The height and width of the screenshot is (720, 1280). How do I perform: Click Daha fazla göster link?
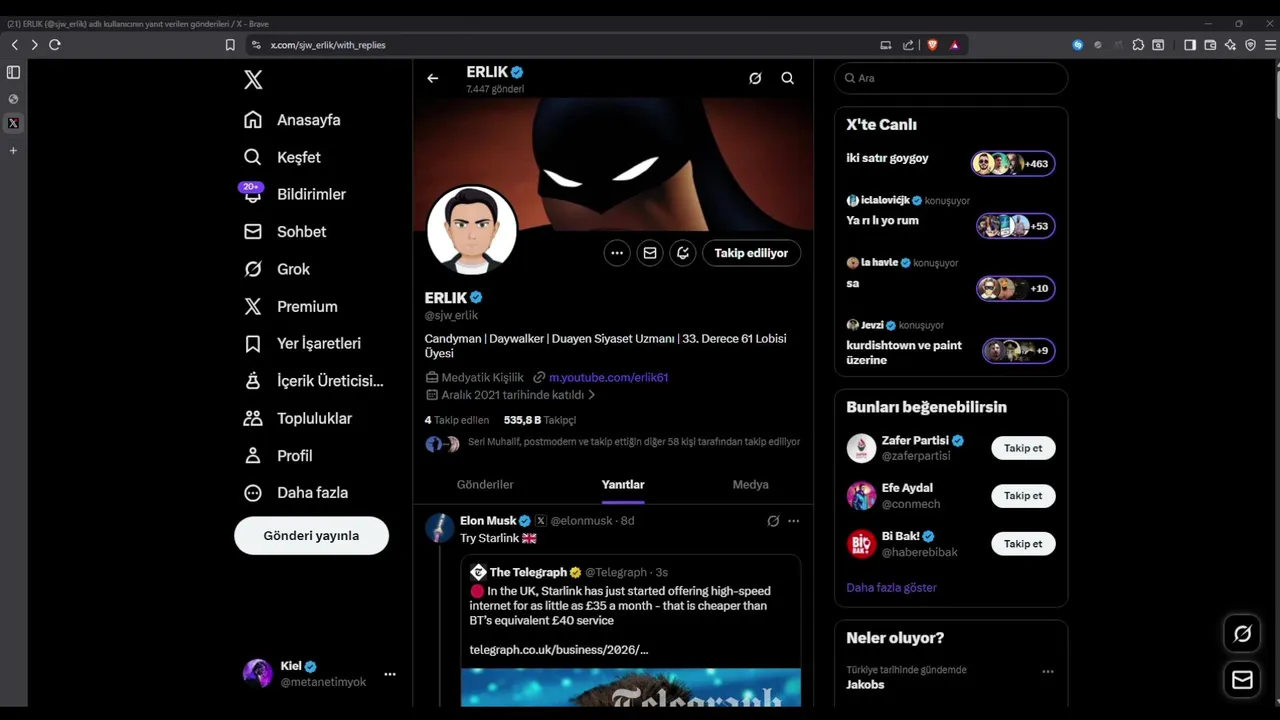click(x=891, y=588)
